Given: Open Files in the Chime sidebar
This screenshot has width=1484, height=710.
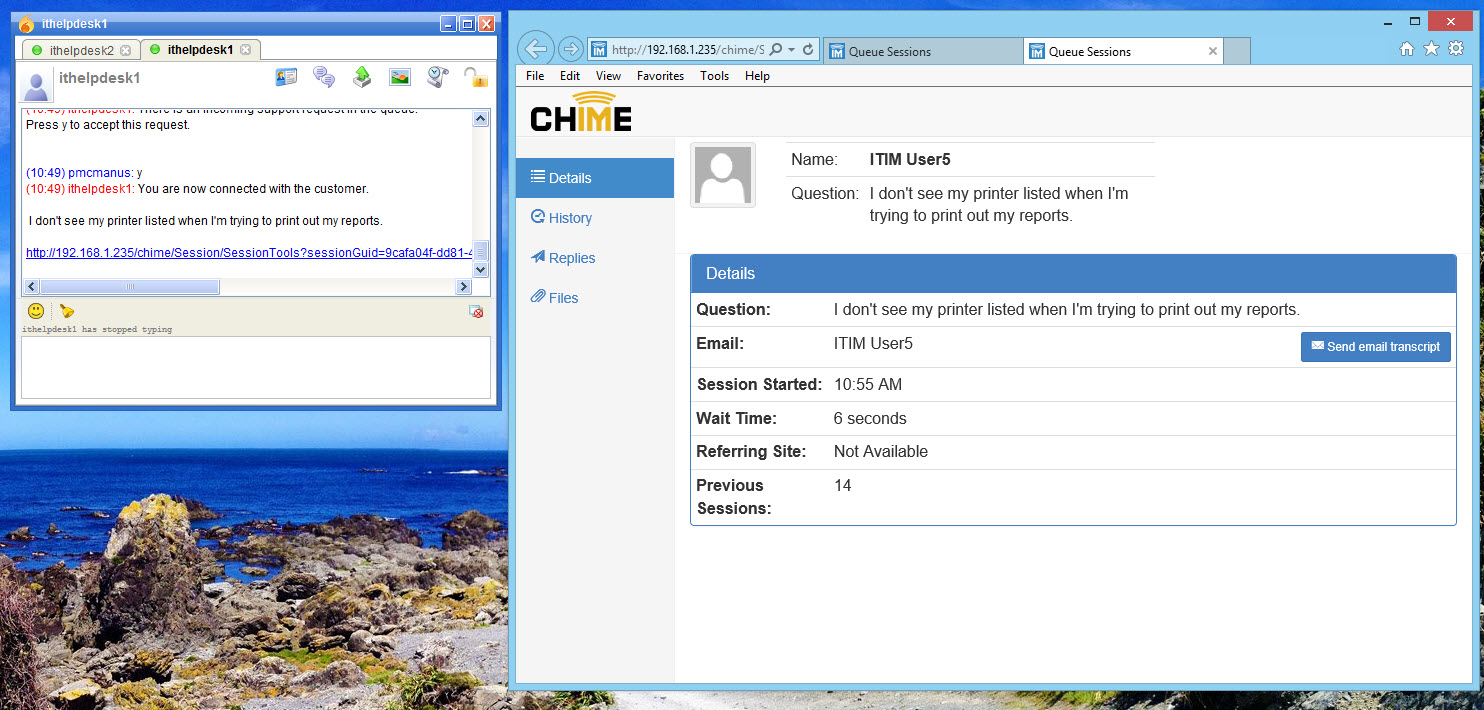Looking at the screenshot, I should coord(595,298).
